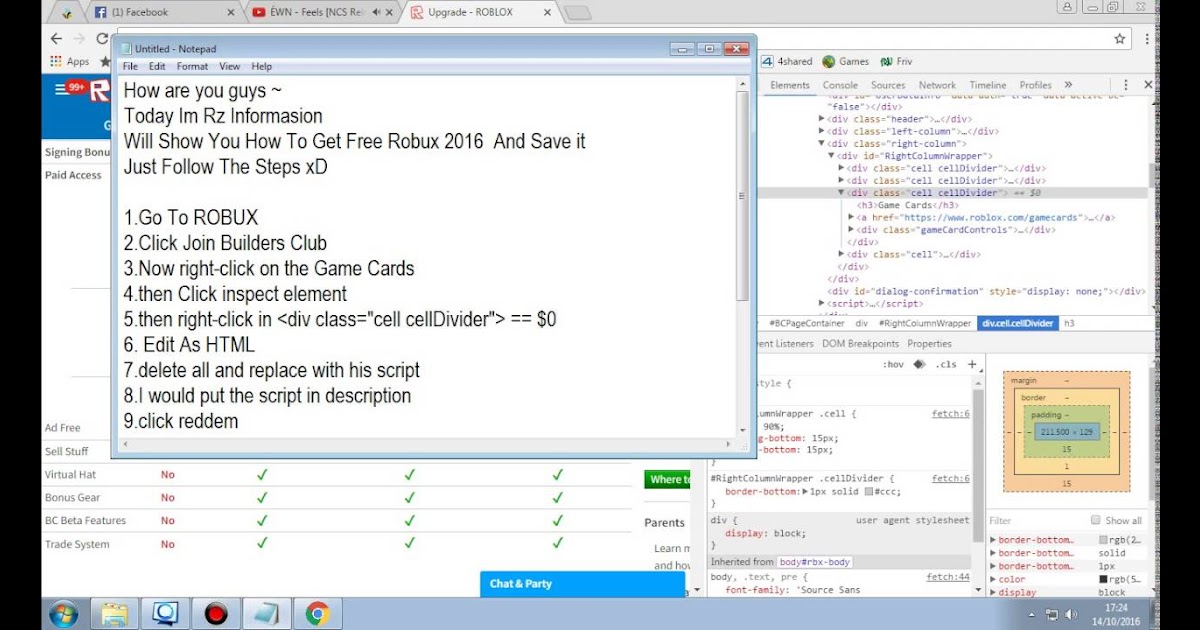Open the Properties sidebar tab
This screenshot has height=630, width=1200.
930,344
